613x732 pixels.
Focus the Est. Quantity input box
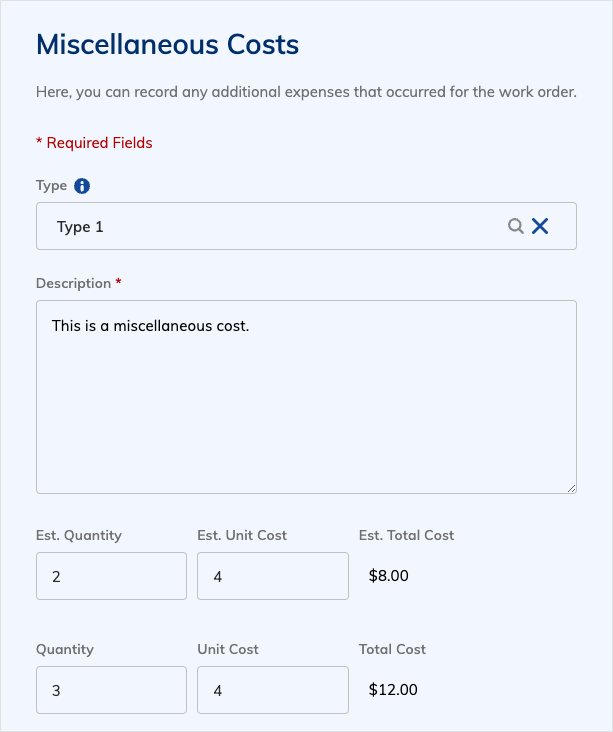tap(112, 576)
